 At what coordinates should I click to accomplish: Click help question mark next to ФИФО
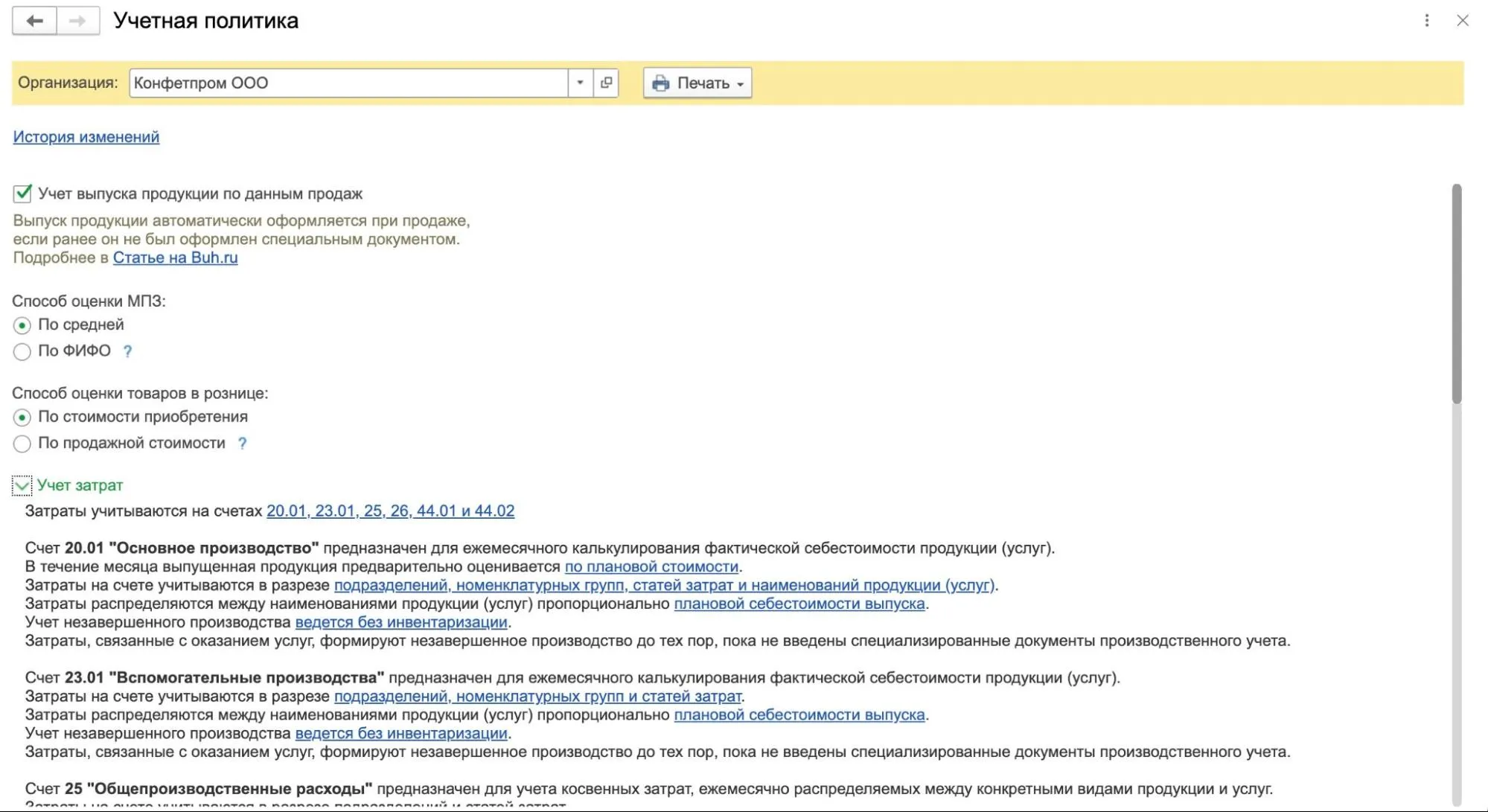pyautogui.click(x=127, y=351)
